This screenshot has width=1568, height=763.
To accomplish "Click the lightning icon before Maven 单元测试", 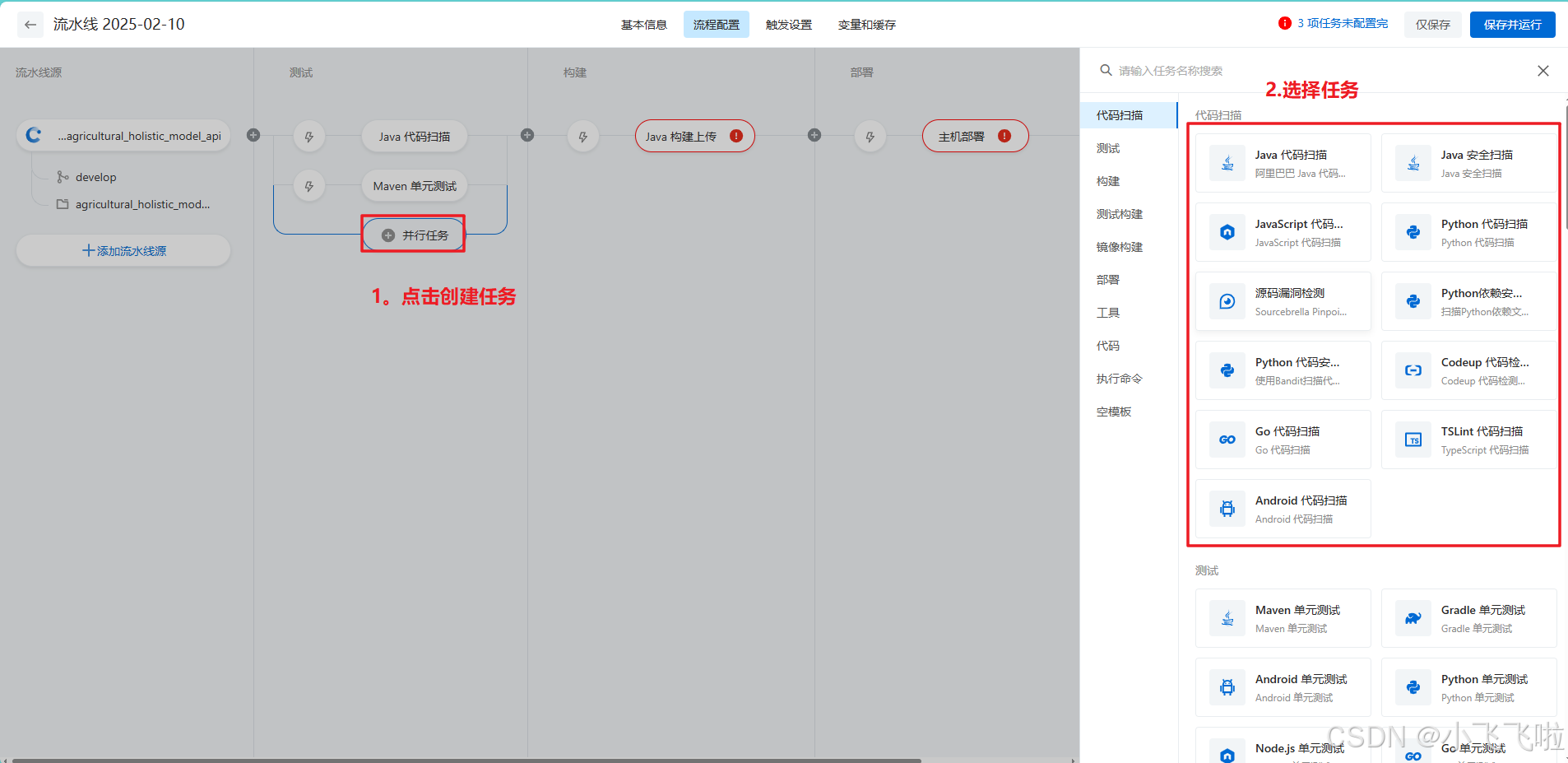I will pos(309,186).
